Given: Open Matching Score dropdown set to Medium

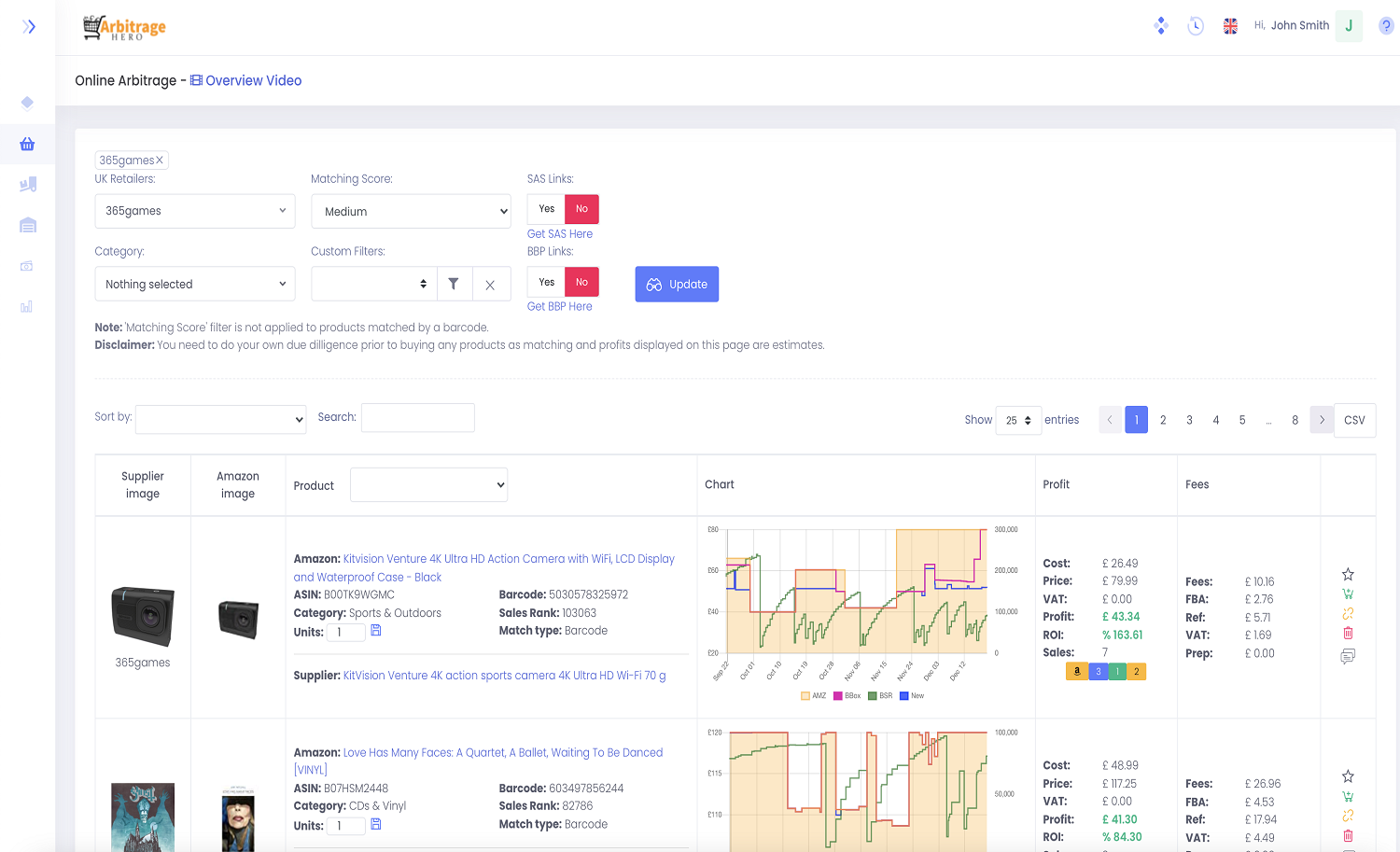Looking at the screenshot, I should 411,211.
